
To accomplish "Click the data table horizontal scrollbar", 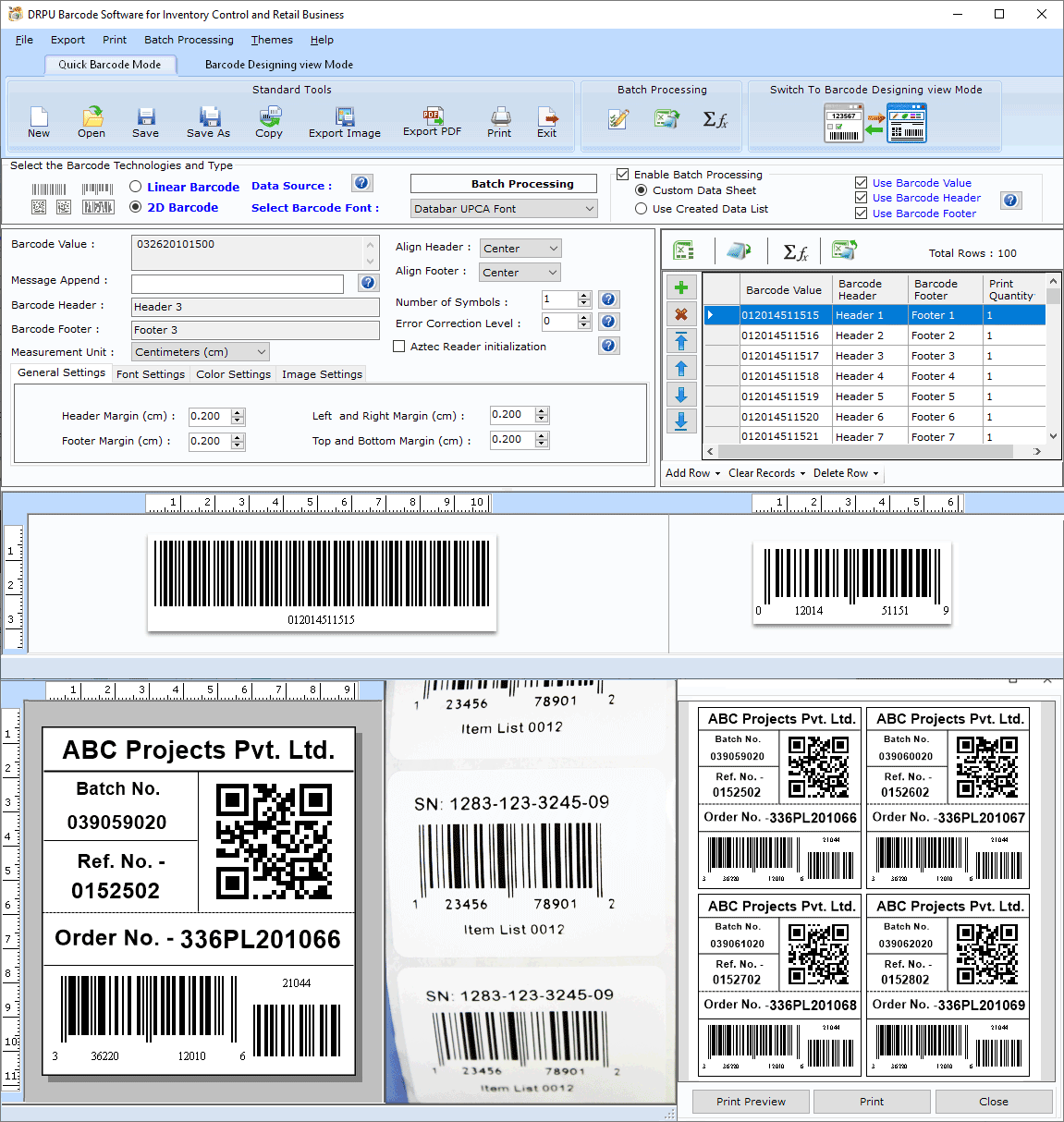I will click(x=874, y=451).
